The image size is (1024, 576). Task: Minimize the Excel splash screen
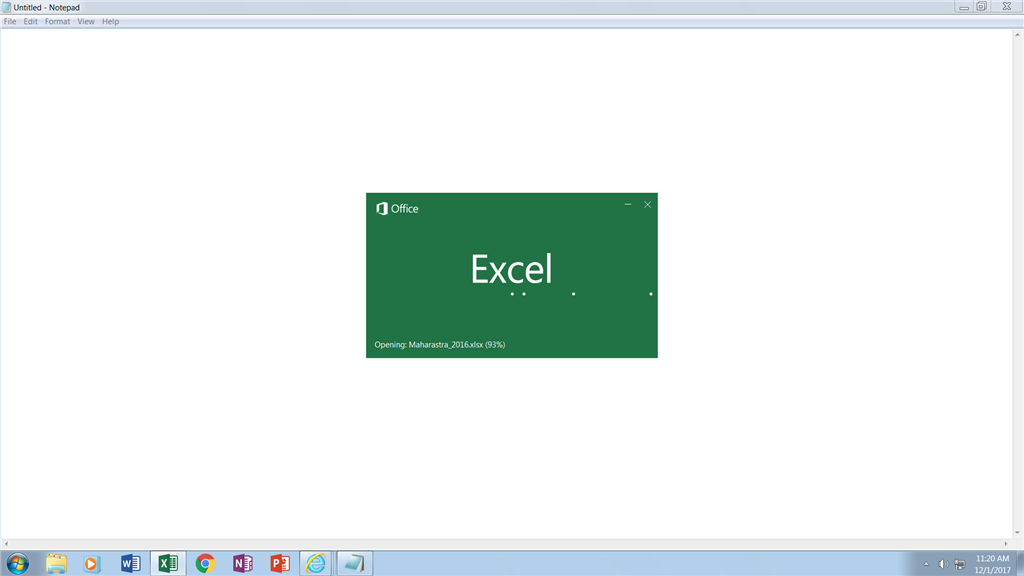628,204
